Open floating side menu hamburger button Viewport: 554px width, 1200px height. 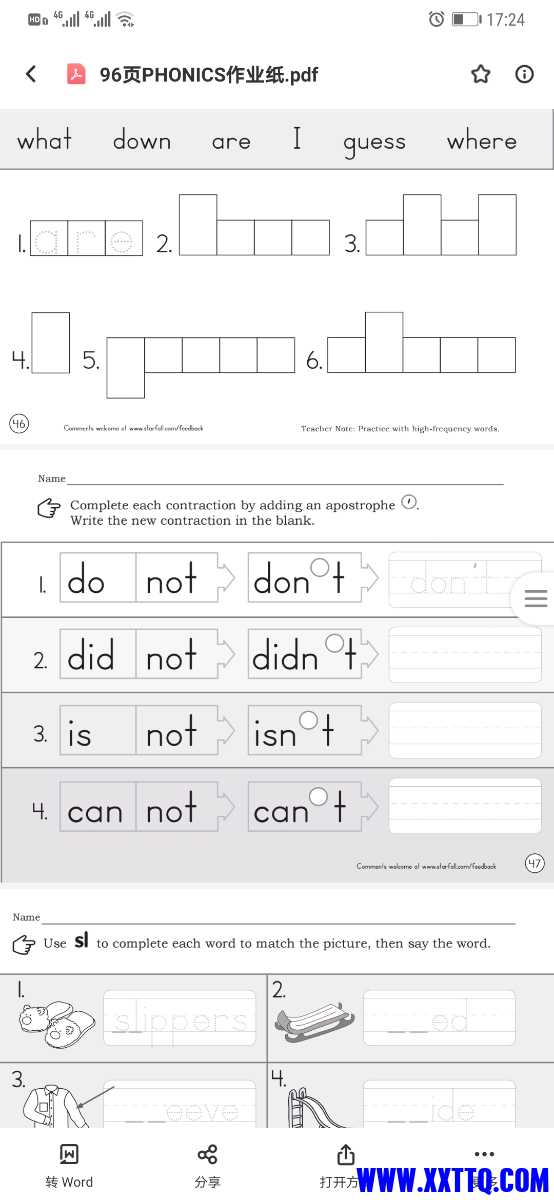click(x=536, y=599)
